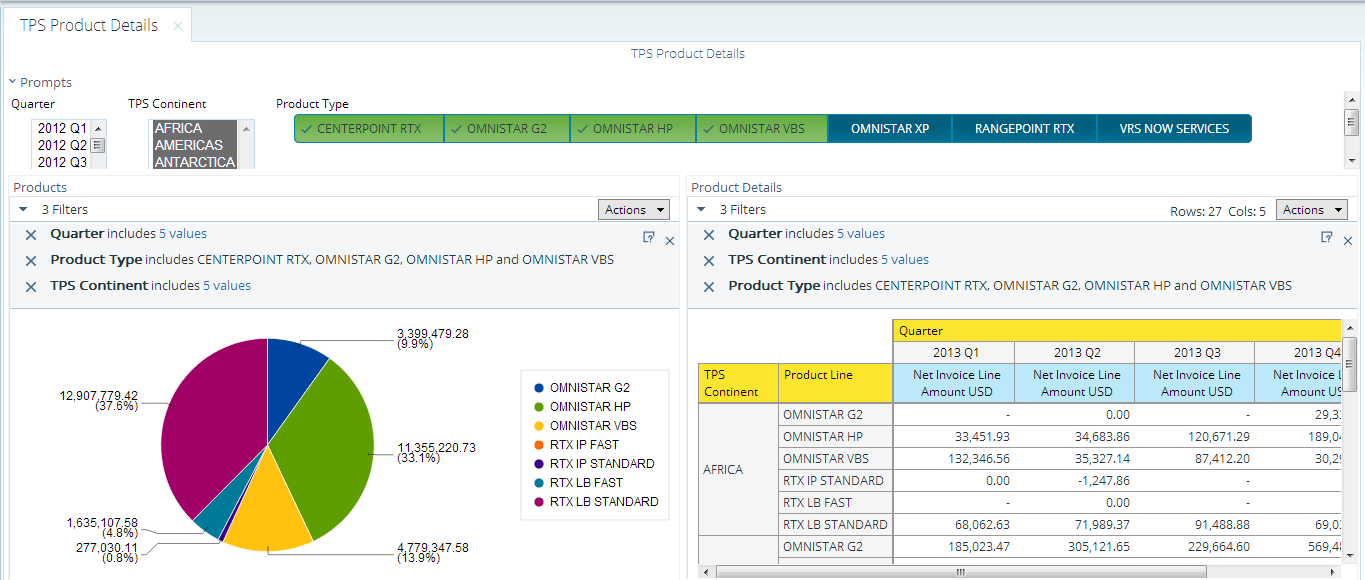Click scroll-up arrow of Product Details table
1365x580 pixels.
click(x=1349, y=327)
